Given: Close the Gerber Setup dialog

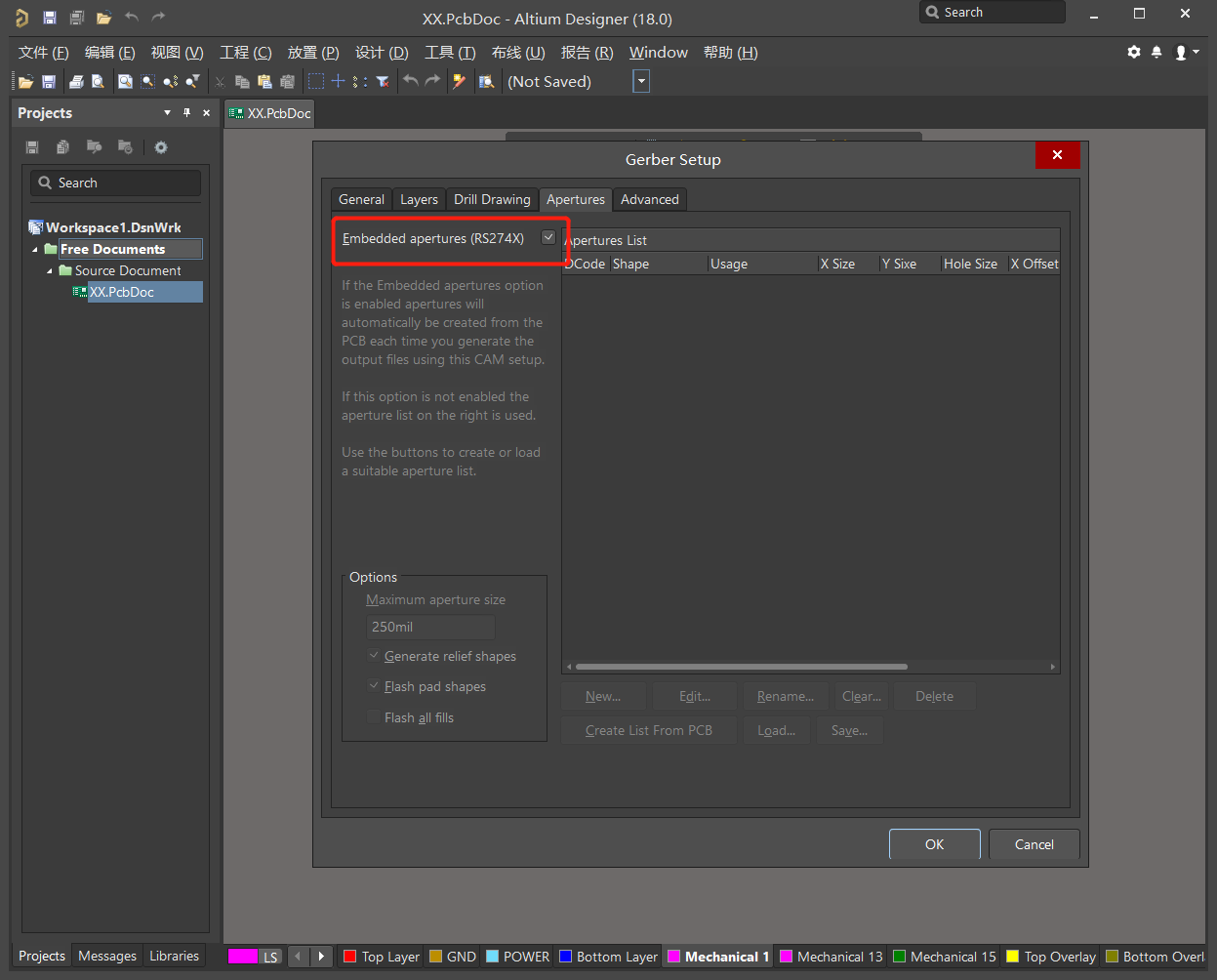Looking at the screenshot, I should coord(1057,154).
